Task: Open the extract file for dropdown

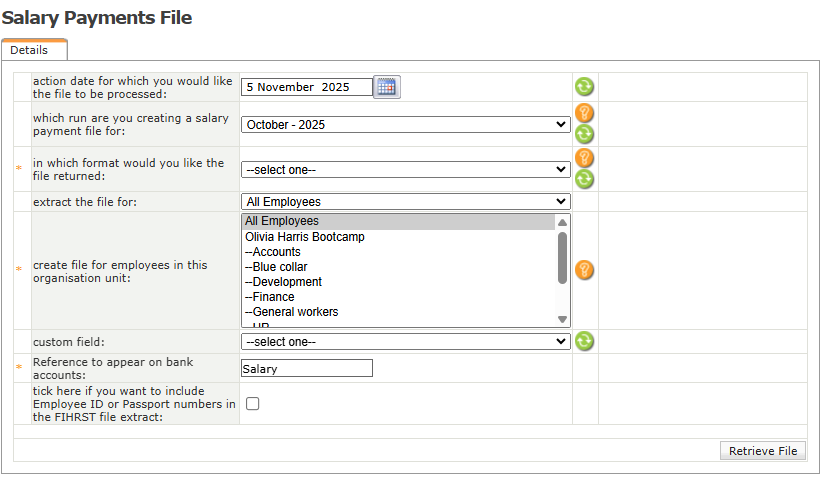Action: 405,202
